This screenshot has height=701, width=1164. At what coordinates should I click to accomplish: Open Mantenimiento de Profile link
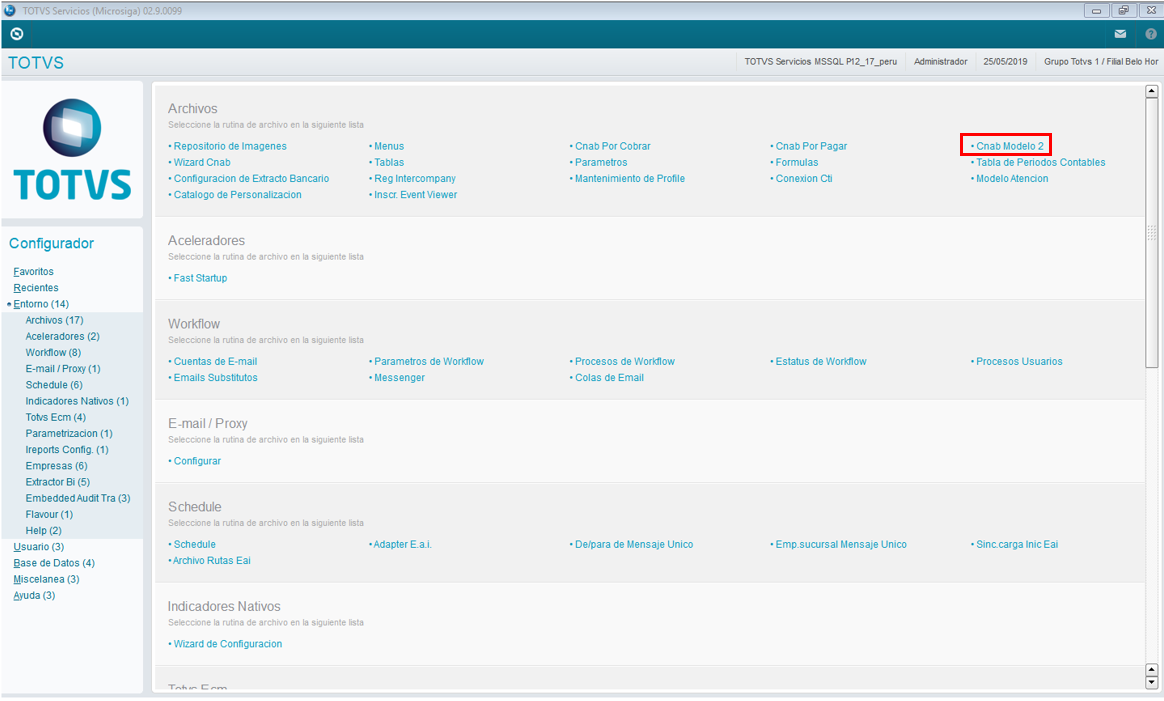(630, 179)
